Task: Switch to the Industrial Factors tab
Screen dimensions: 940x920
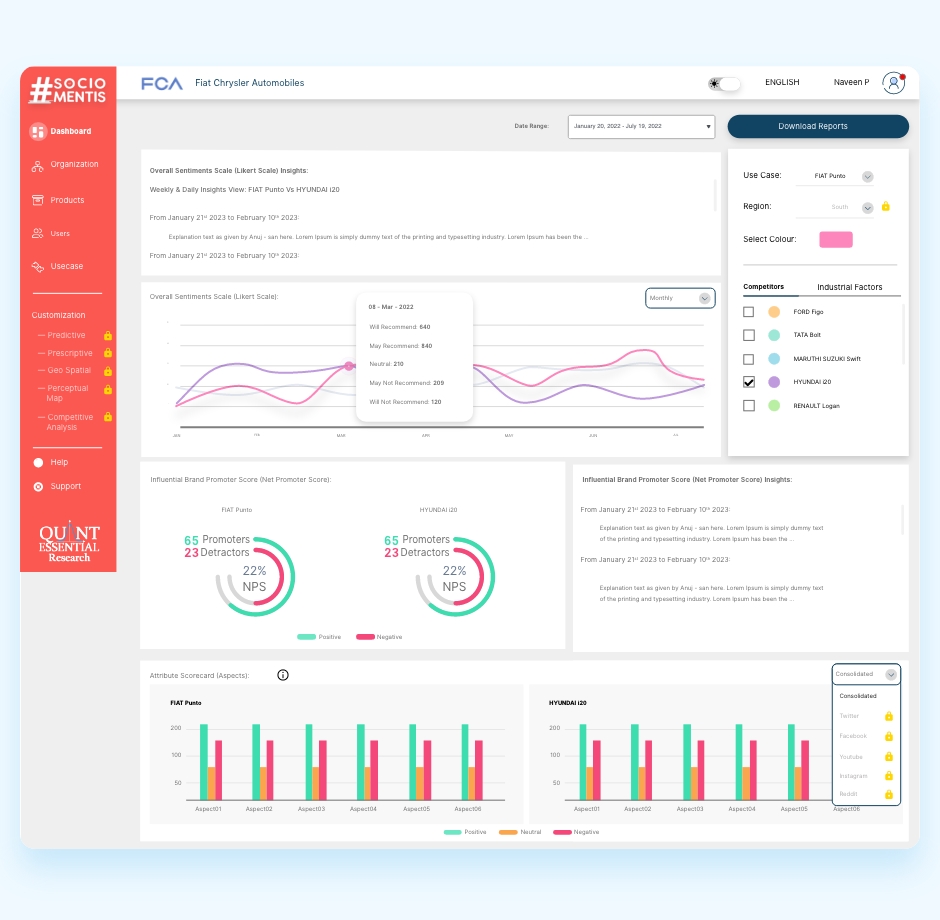Action: [849, 287]
